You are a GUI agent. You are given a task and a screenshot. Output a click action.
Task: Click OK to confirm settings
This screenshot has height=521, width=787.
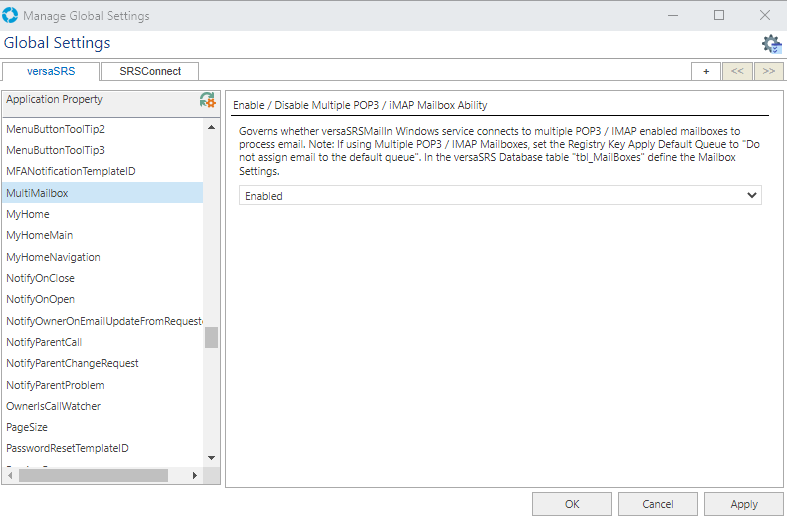(x=572, y=504)
